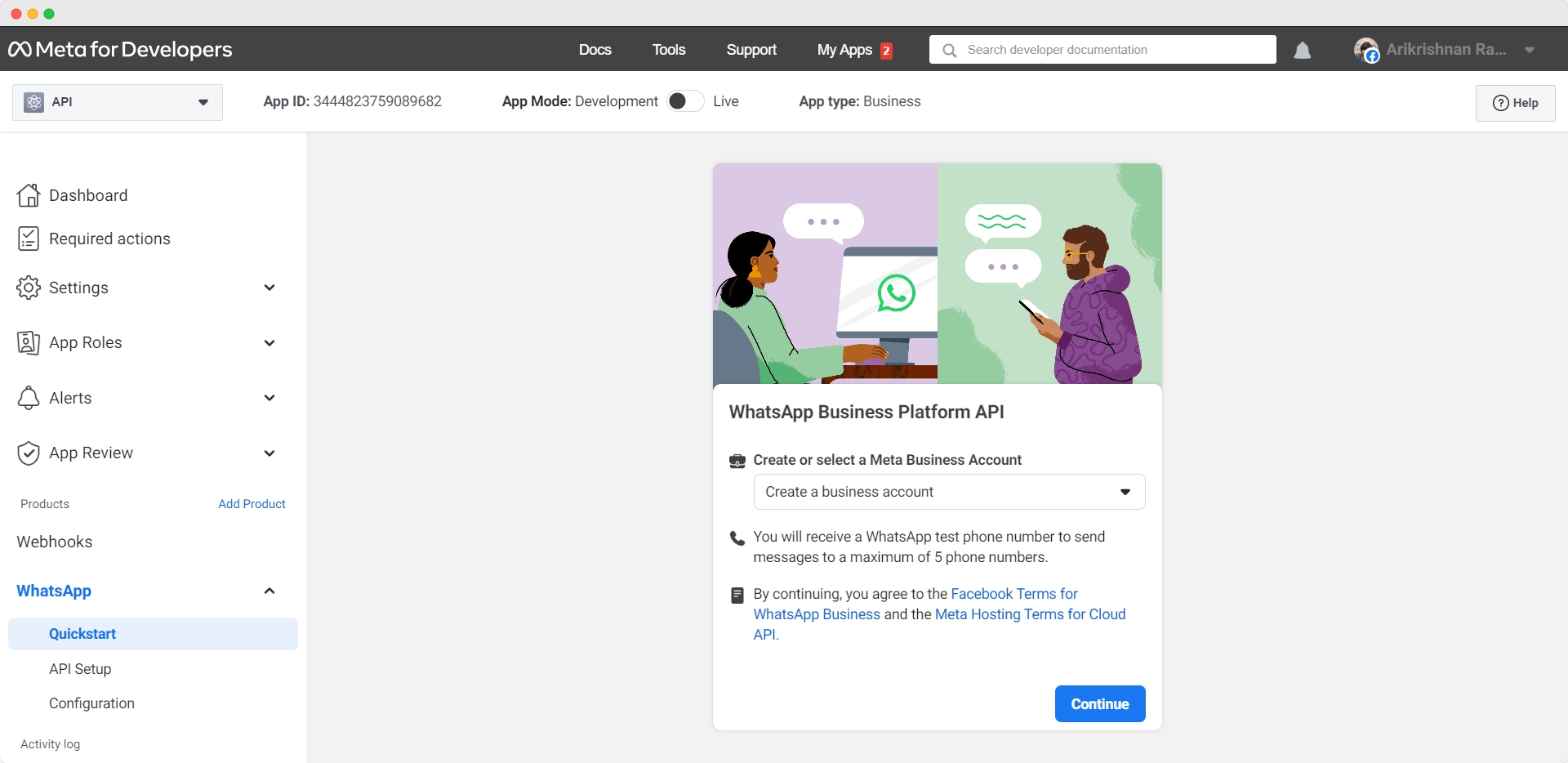This screenshot has width=1568, height=763.
Task: Click the Settings gear icon
Action: click(29, 288)
